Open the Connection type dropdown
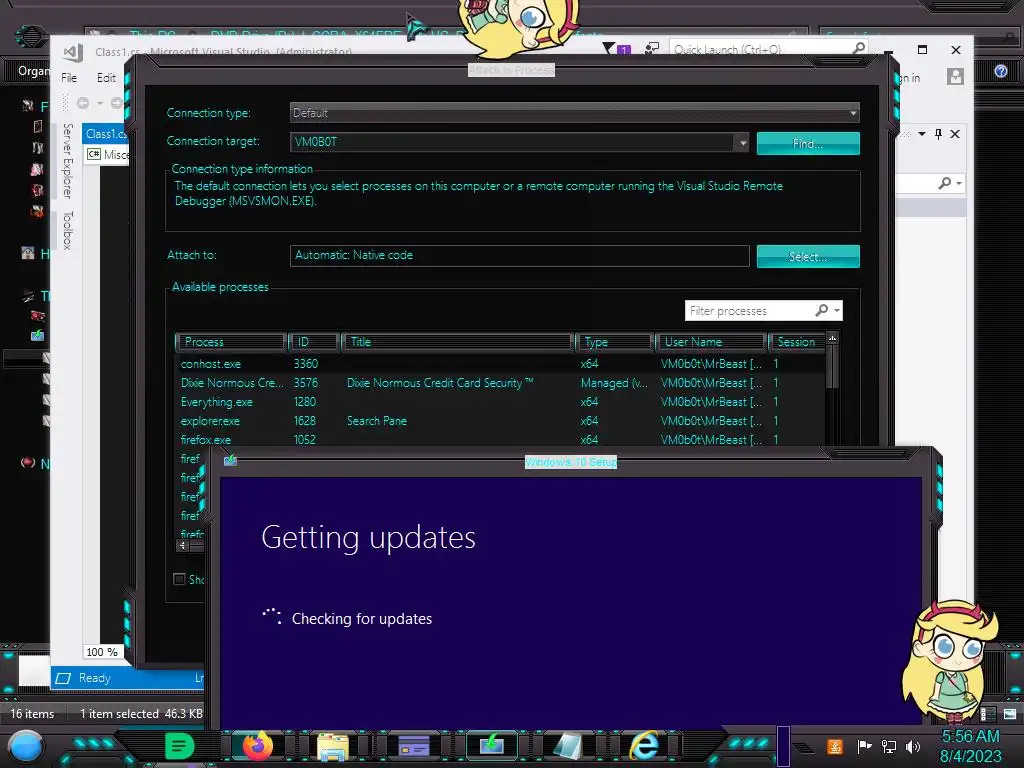The height and width of the screenshot is (768, 1024). [574, 113]
